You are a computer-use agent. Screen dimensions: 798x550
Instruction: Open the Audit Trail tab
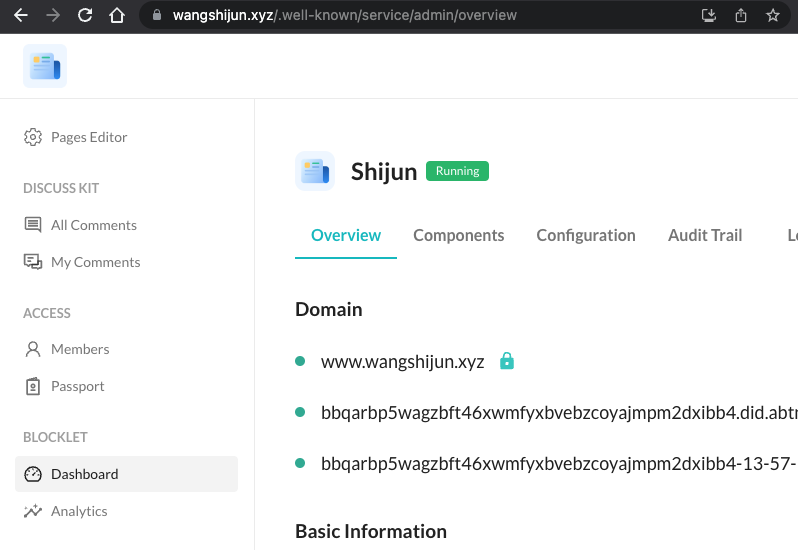(704, 235)
